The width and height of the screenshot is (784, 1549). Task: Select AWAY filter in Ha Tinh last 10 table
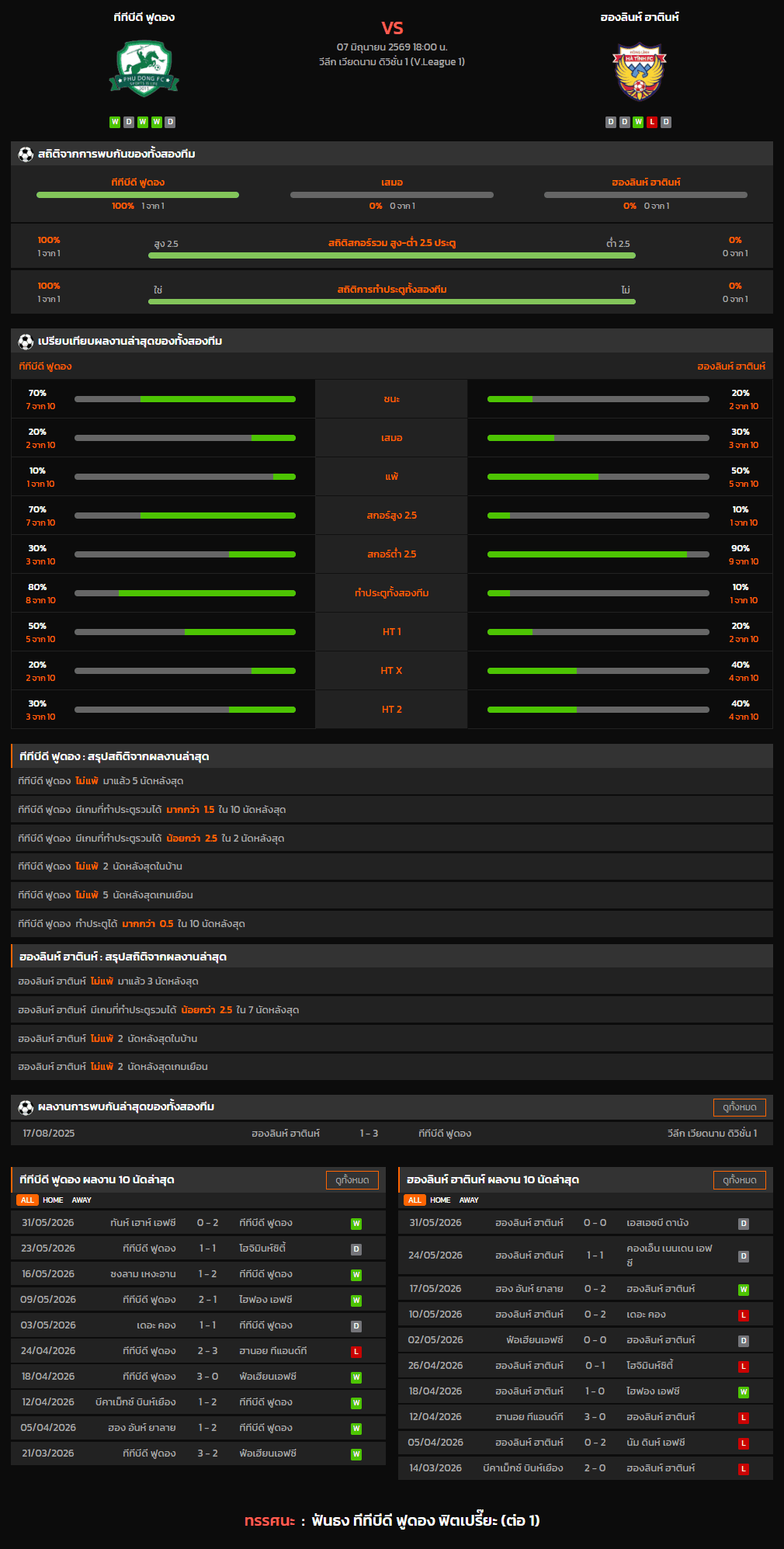pos(469,1200)
